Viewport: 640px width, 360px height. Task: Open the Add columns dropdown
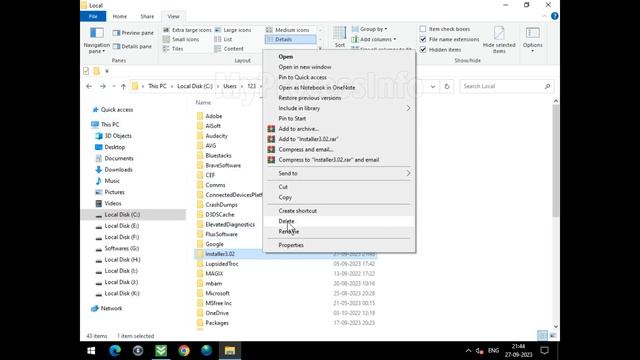click(374, 39)
